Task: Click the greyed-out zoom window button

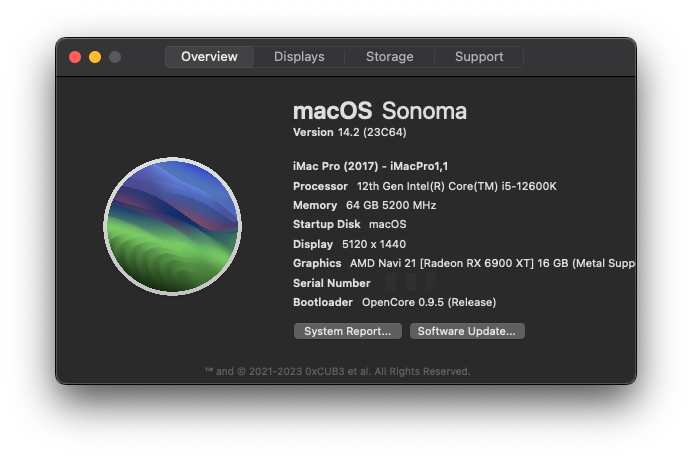Action: (115, 57)
